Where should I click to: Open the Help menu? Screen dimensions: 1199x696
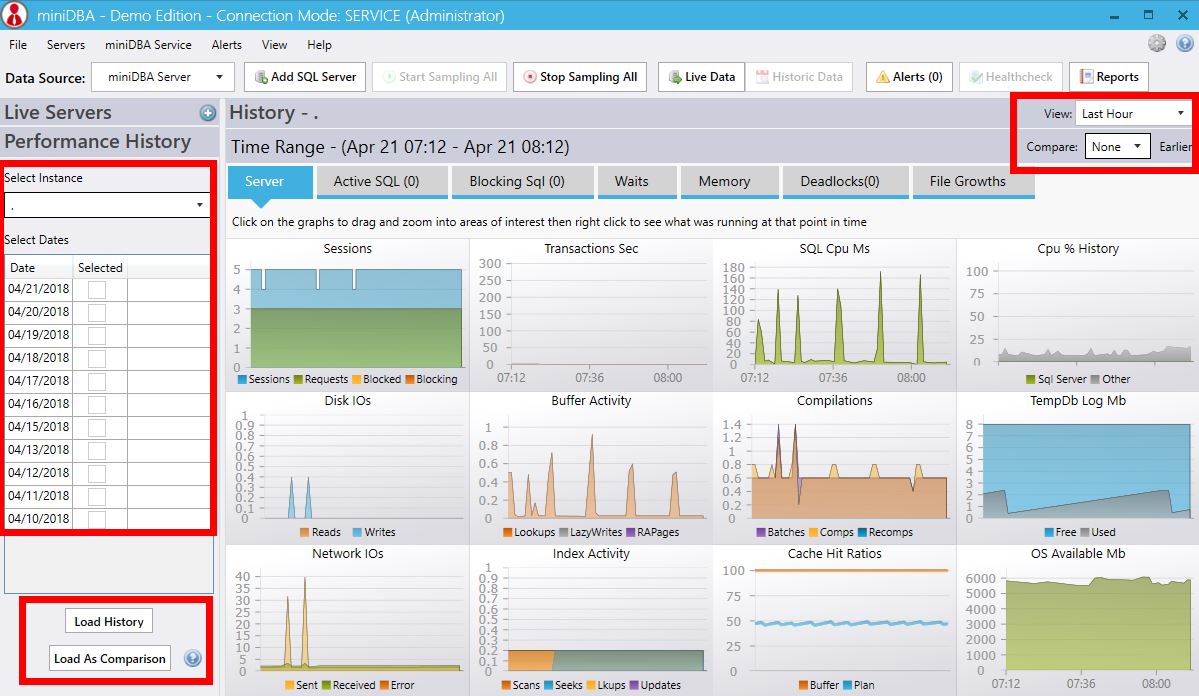pos(320,44)
